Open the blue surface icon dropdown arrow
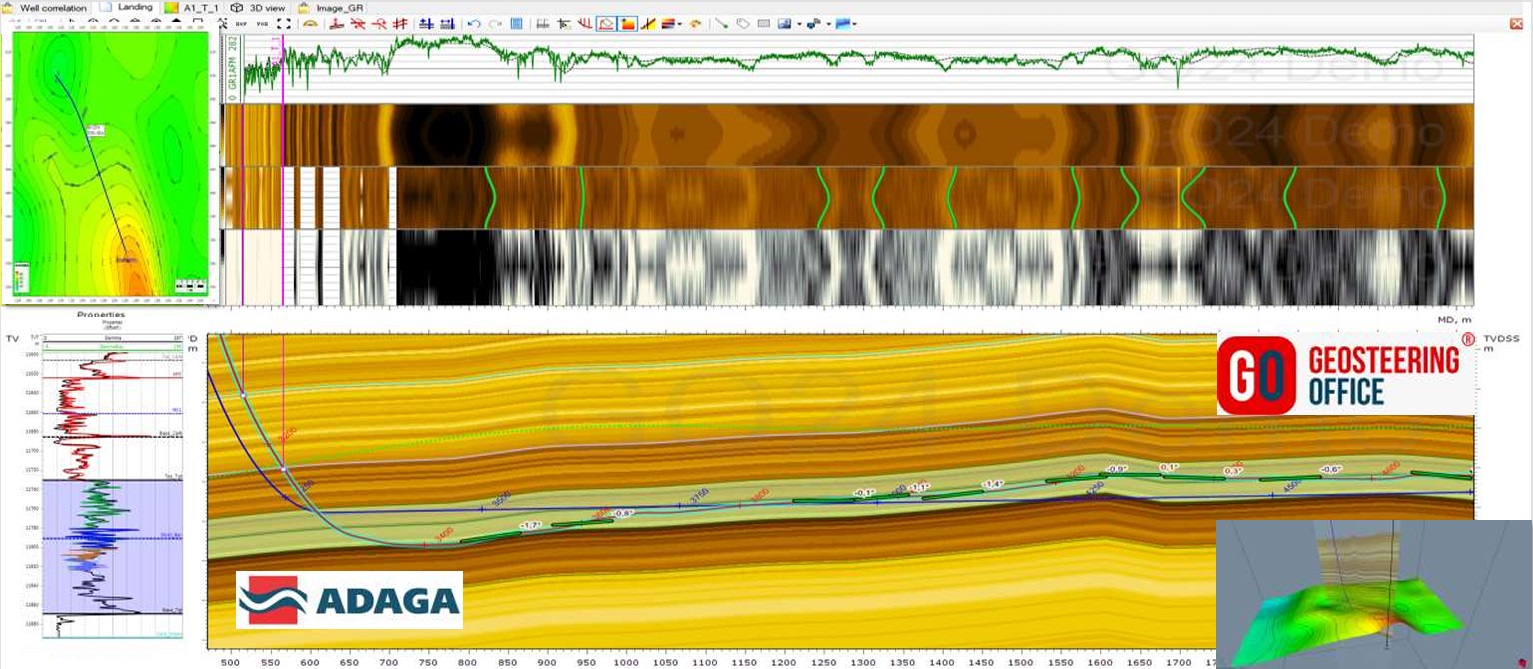Image resolution: width=1533 pixels, height=669 pixels. tap(855, 23)
